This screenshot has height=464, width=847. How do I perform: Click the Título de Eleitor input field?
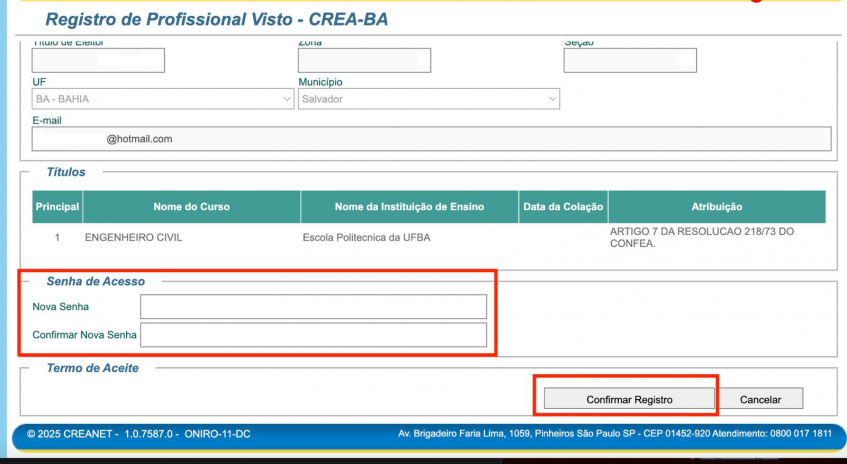(x=98, y=60)
